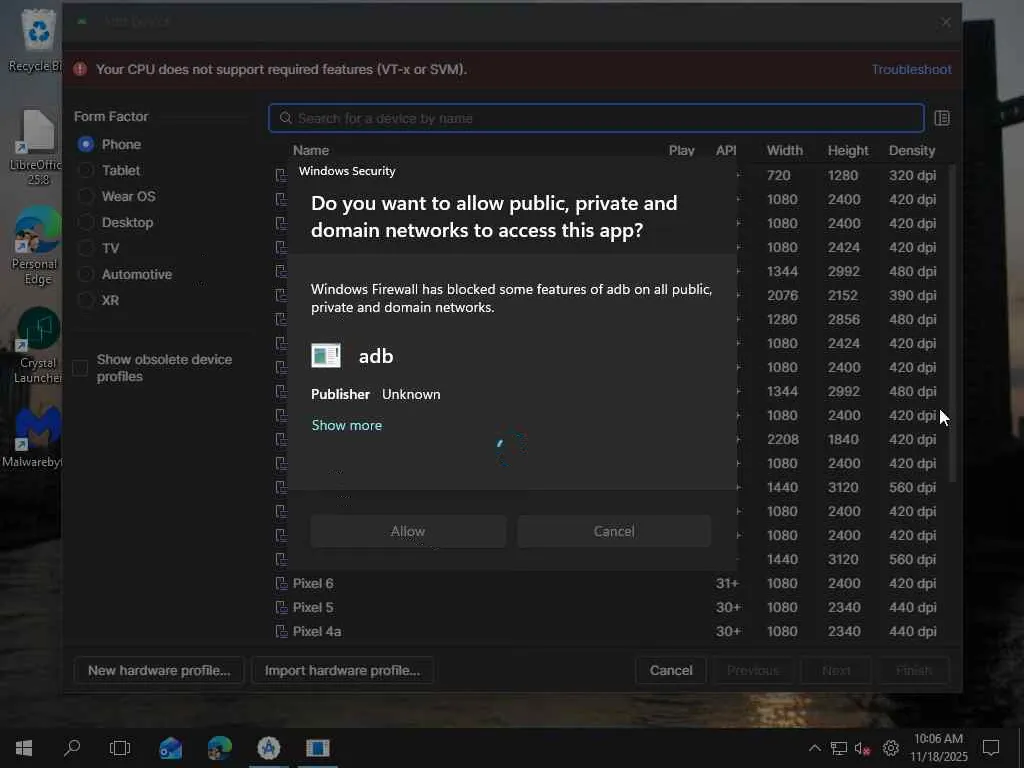Click the Next button
Viewport: 1024px width, 768px height.
836,671
